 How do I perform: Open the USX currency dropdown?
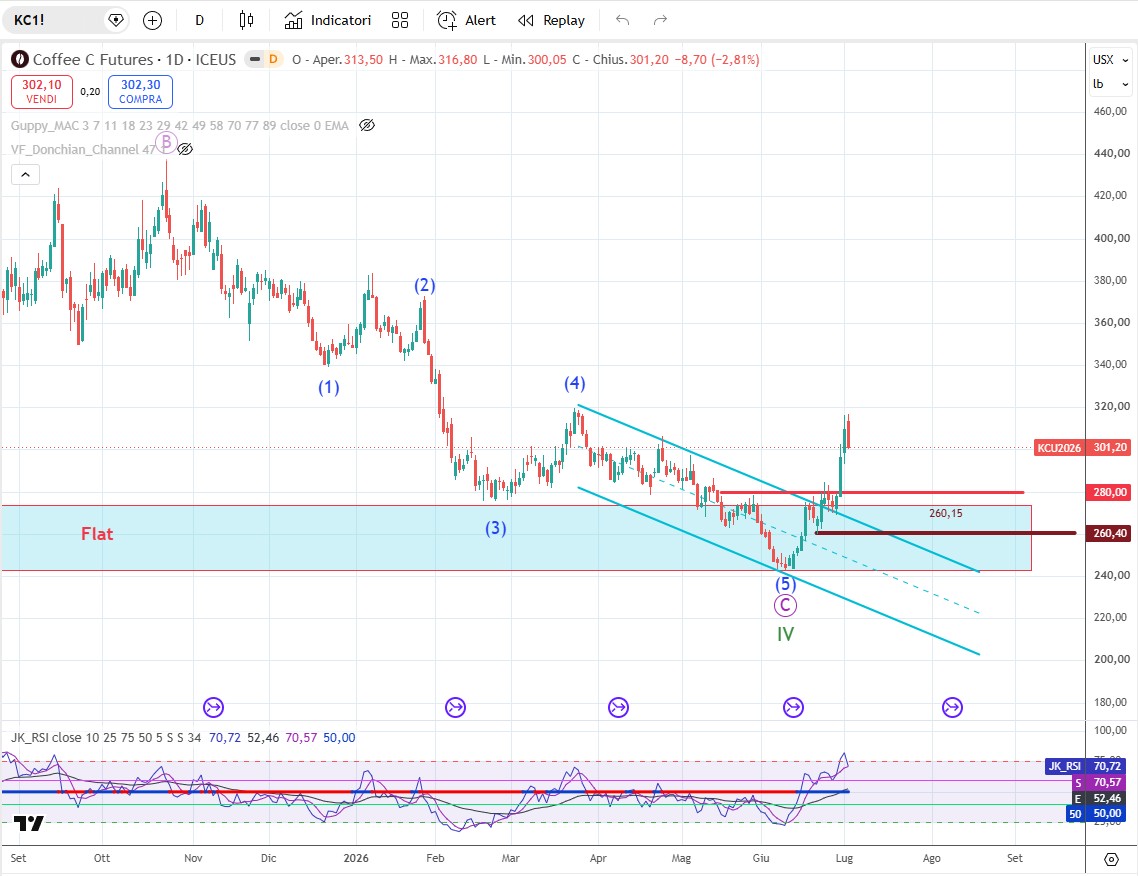pyautogui.click(x=1111, y=60)
